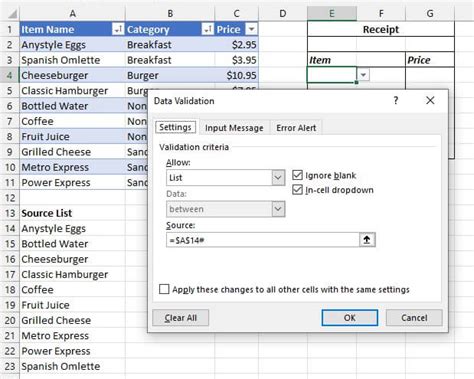Click Coffee in row 18
The width and height of the screenshot is (474, 379).
[72, 290]
